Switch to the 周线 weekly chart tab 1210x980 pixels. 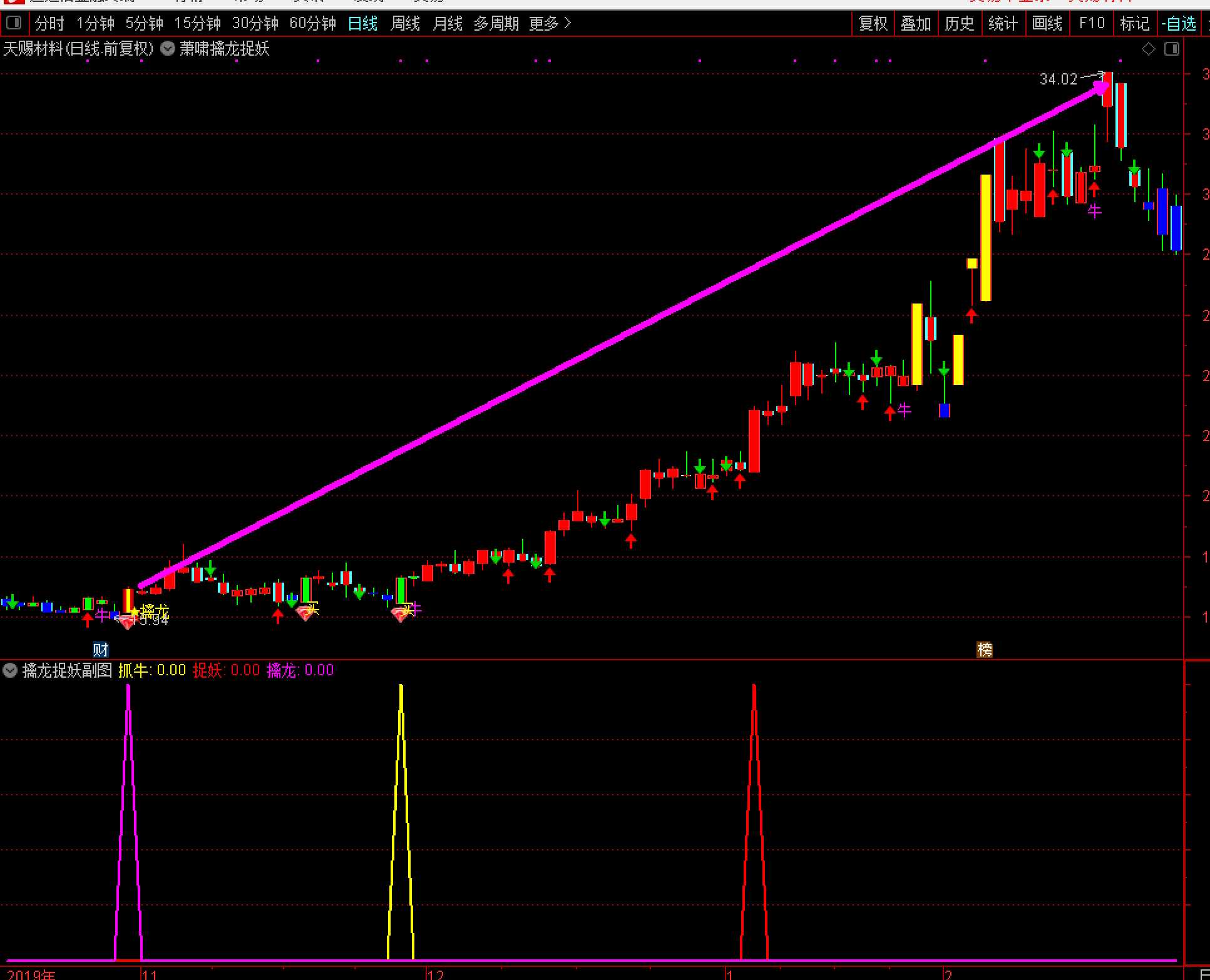405,24
